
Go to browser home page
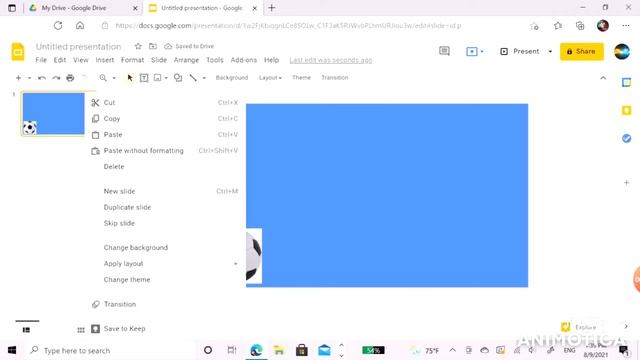(80, 26)
